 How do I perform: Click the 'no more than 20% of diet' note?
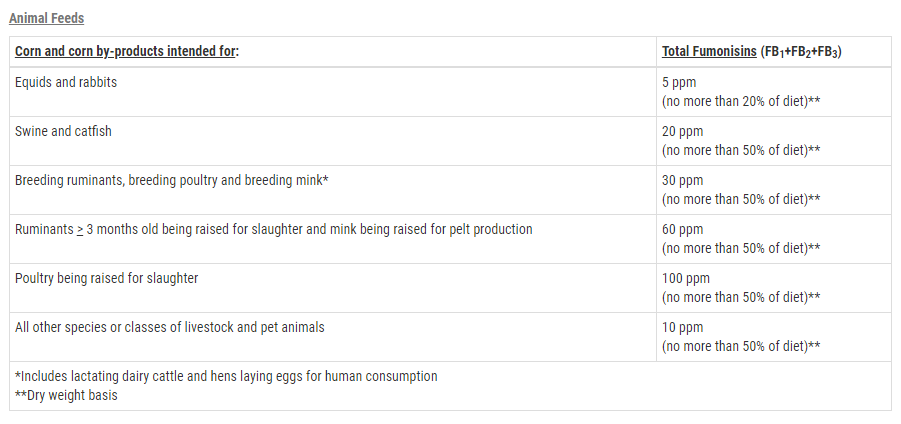coord(741,101)
